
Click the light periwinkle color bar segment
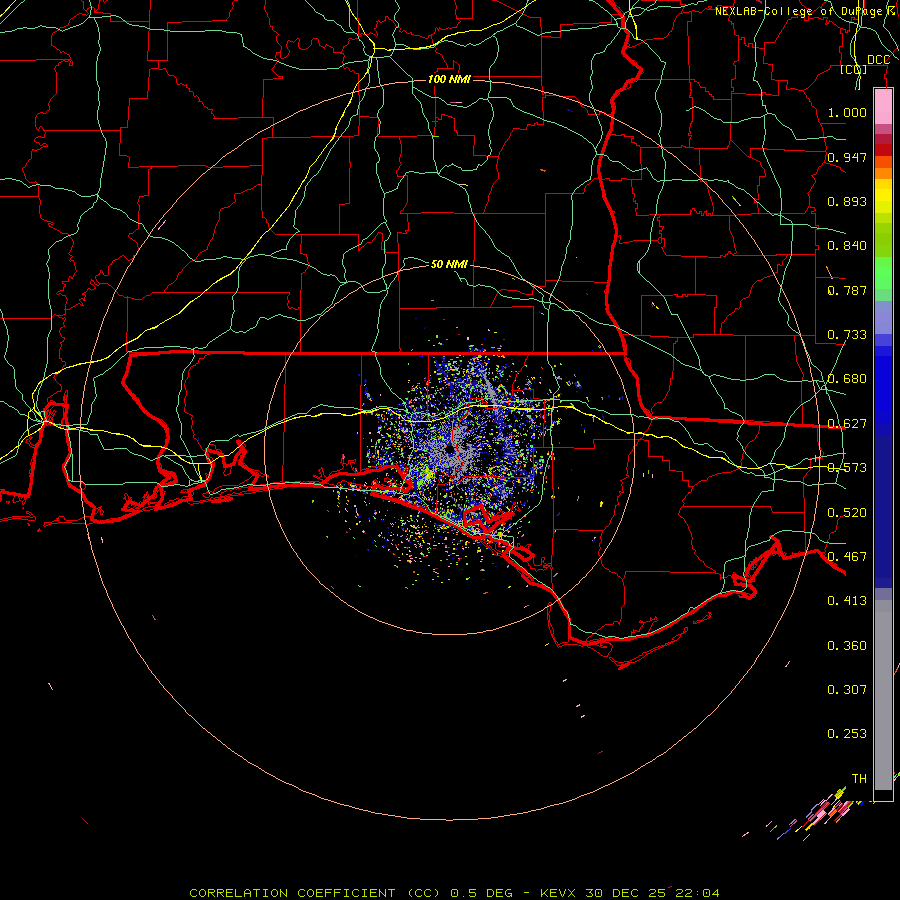tap(883, 317)
